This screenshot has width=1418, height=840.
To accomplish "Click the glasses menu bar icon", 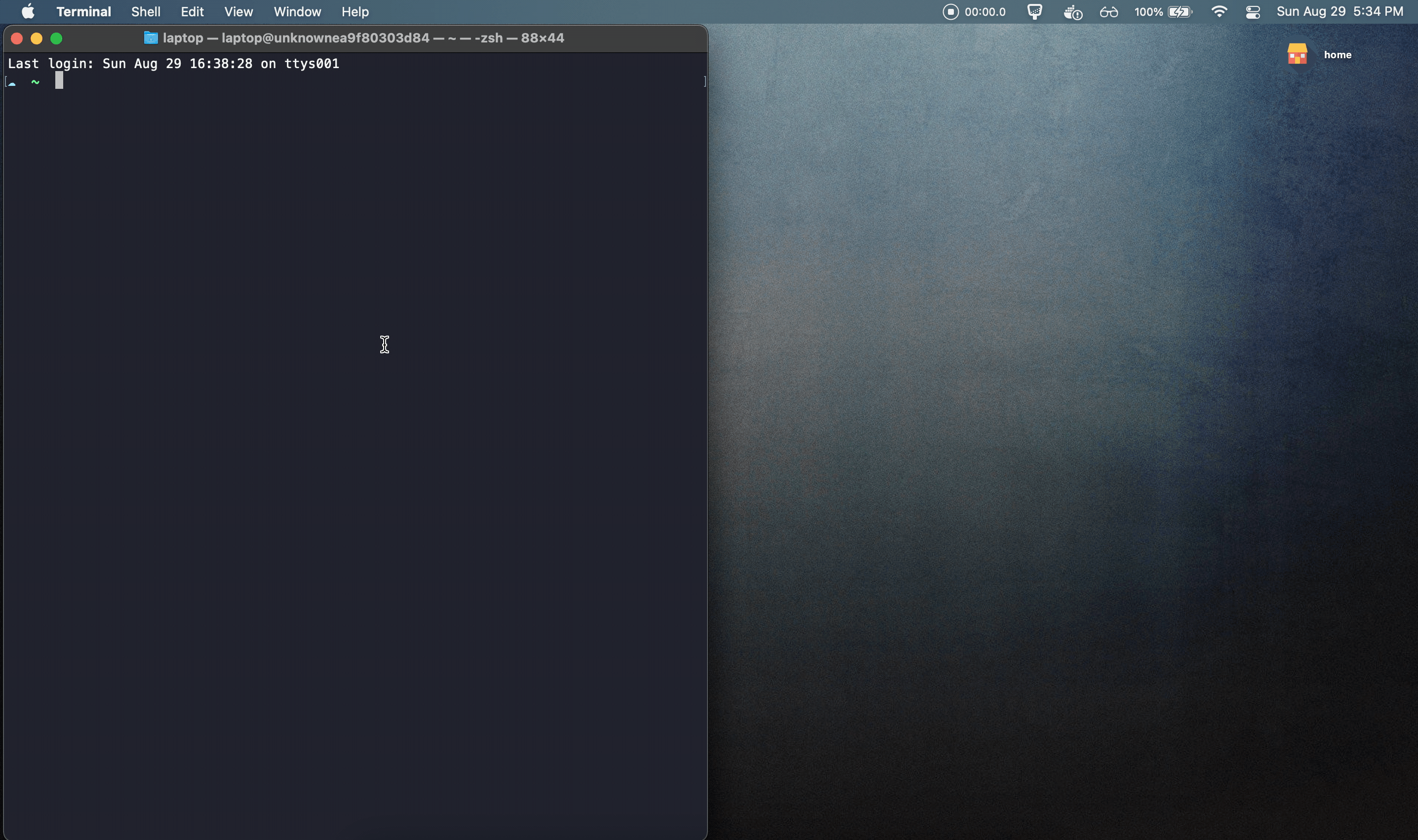I will (x=1109, y=12).
